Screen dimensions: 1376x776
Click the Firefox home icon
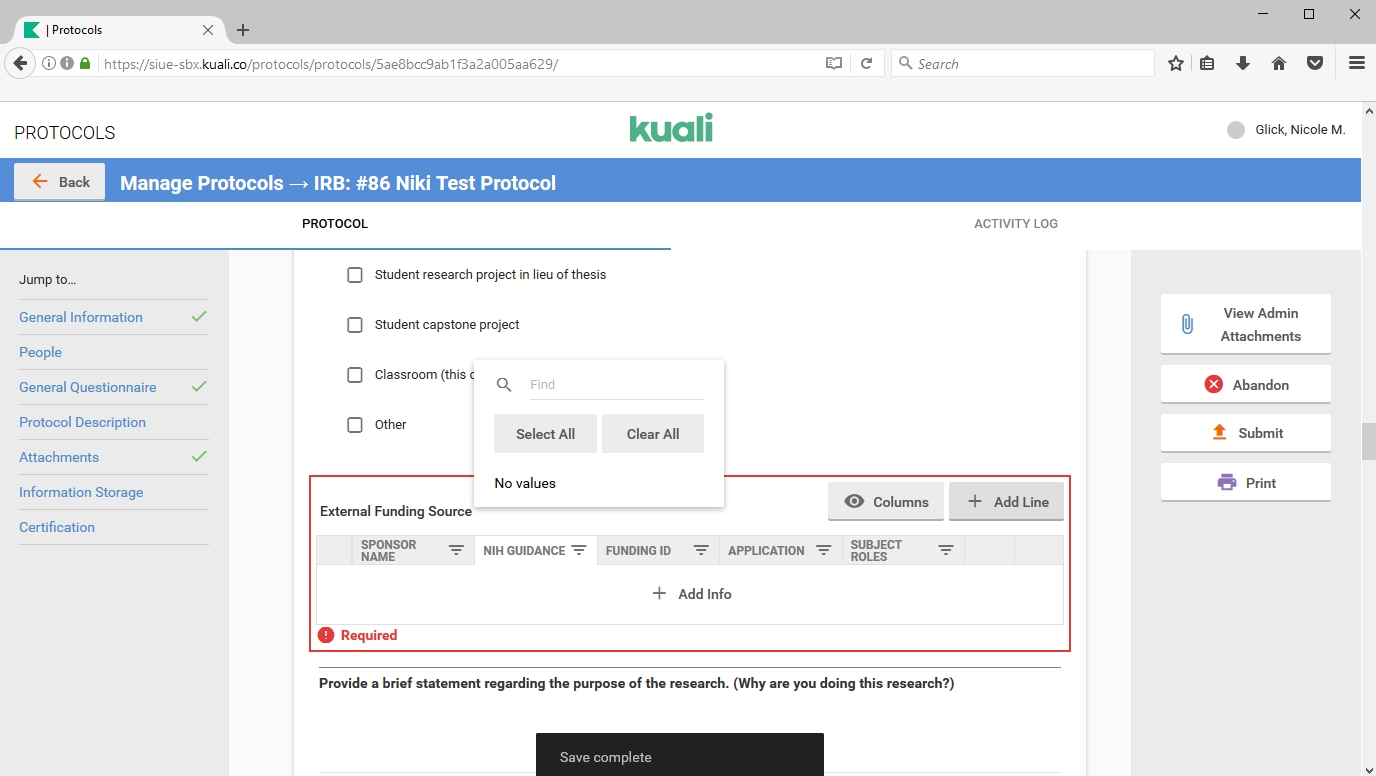1279,63
